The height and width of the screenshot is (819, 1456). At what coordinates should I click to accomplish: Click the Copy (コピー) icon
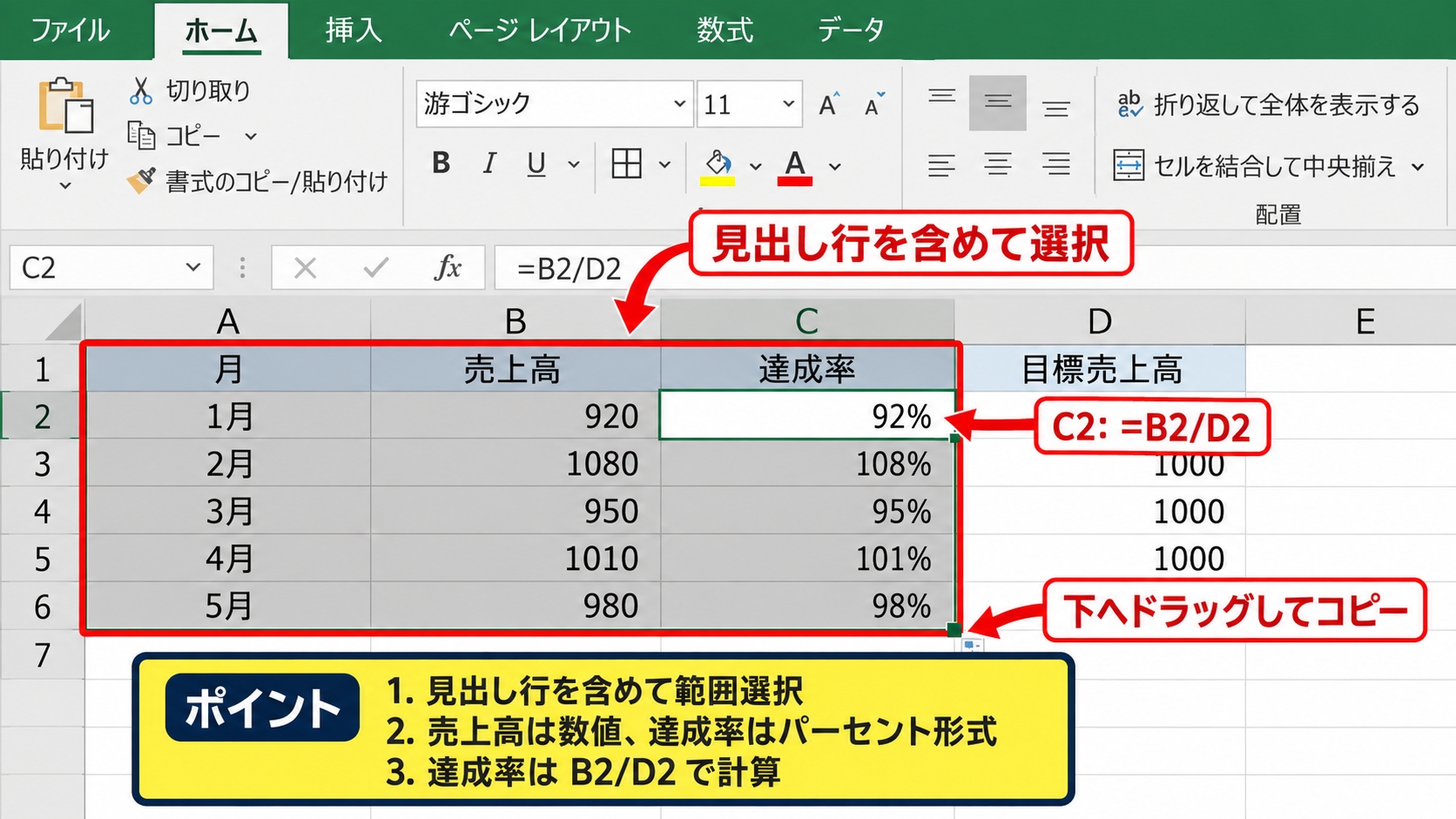pyautogui.click(x=141, y=135)
